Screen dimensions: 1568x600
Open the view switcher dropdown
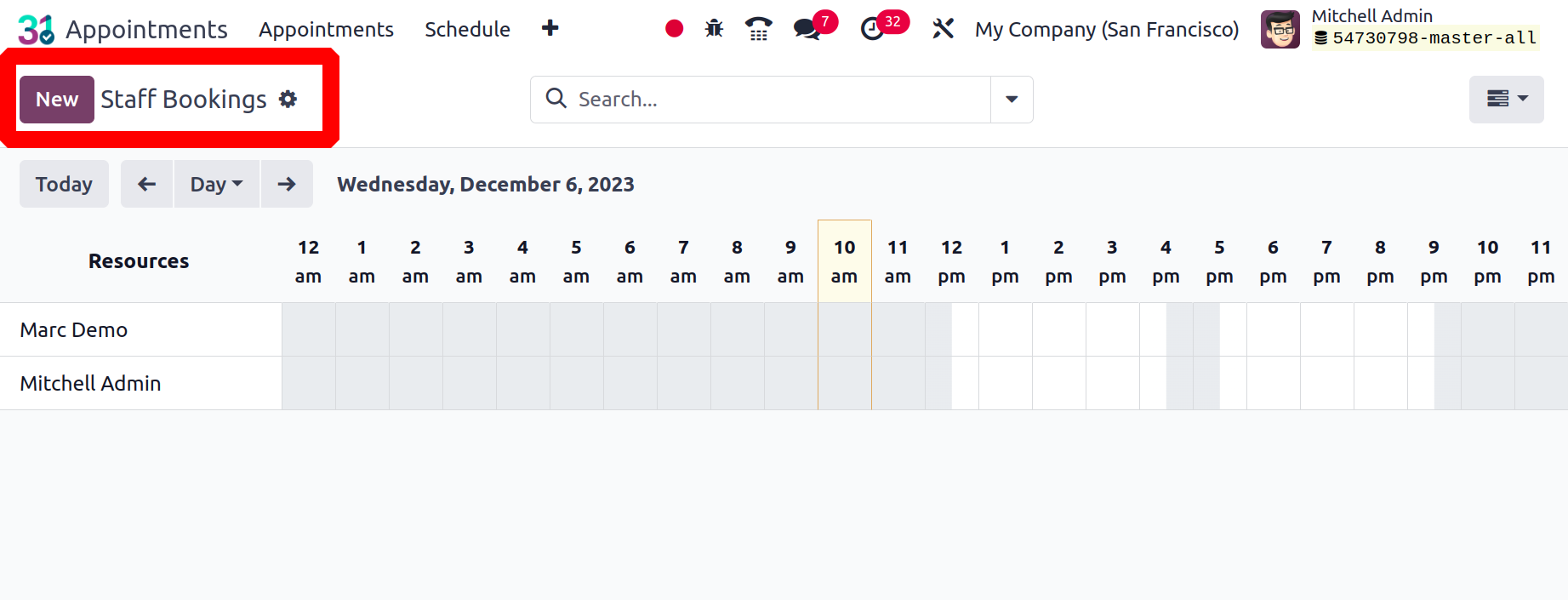pos(1507,100)
